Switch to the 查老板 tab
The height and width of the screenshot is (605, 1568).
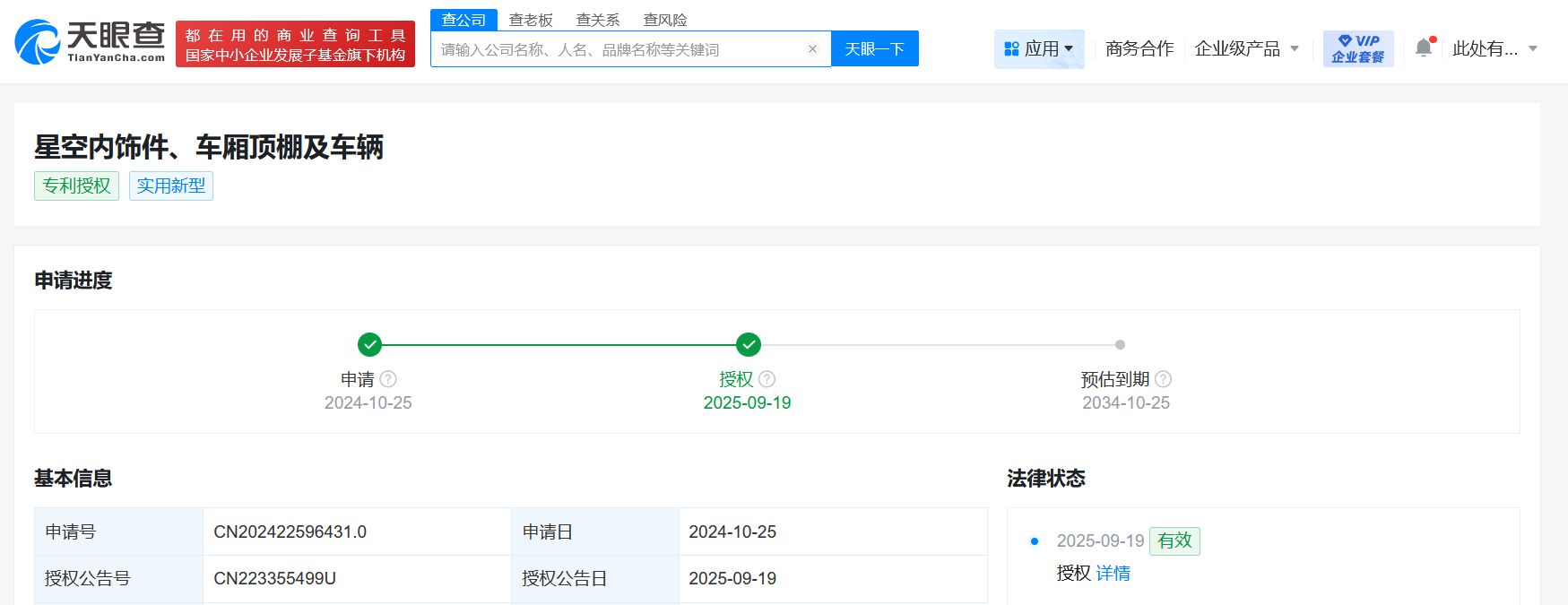[531, 20]
